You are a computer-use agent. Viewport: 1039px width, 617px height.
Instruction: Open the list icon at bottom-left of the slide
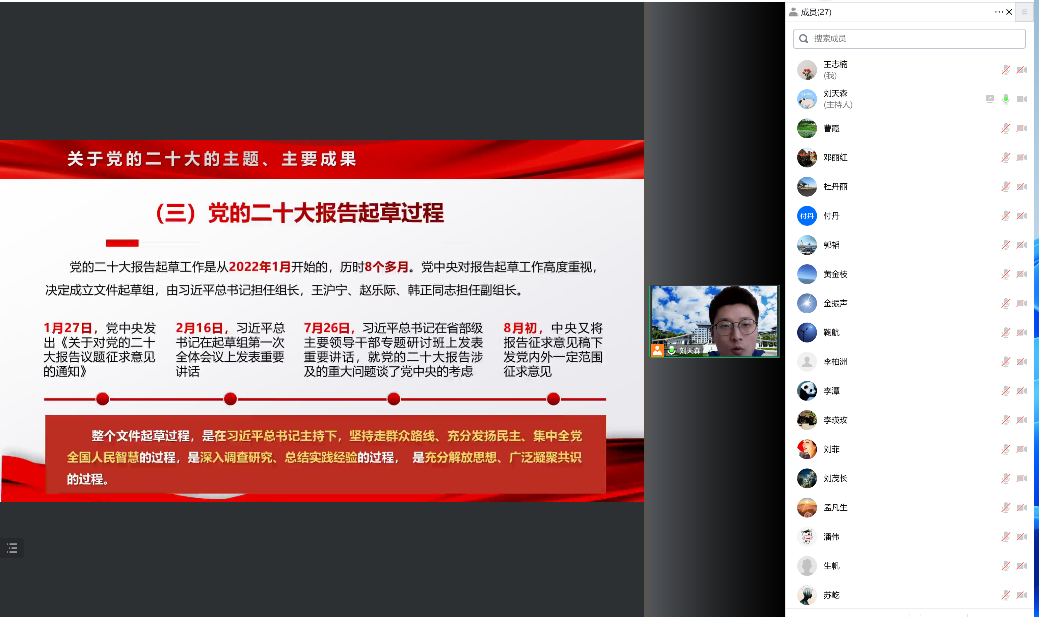12,548
